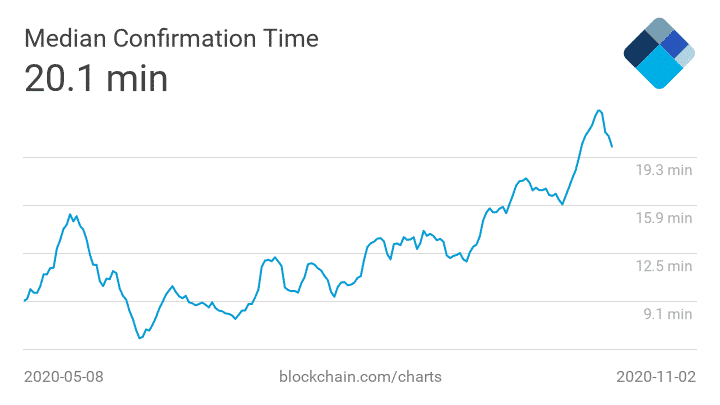Click the May peak near 15.9 min
Screen dimensions: 720x405
(x=70, y=214)
